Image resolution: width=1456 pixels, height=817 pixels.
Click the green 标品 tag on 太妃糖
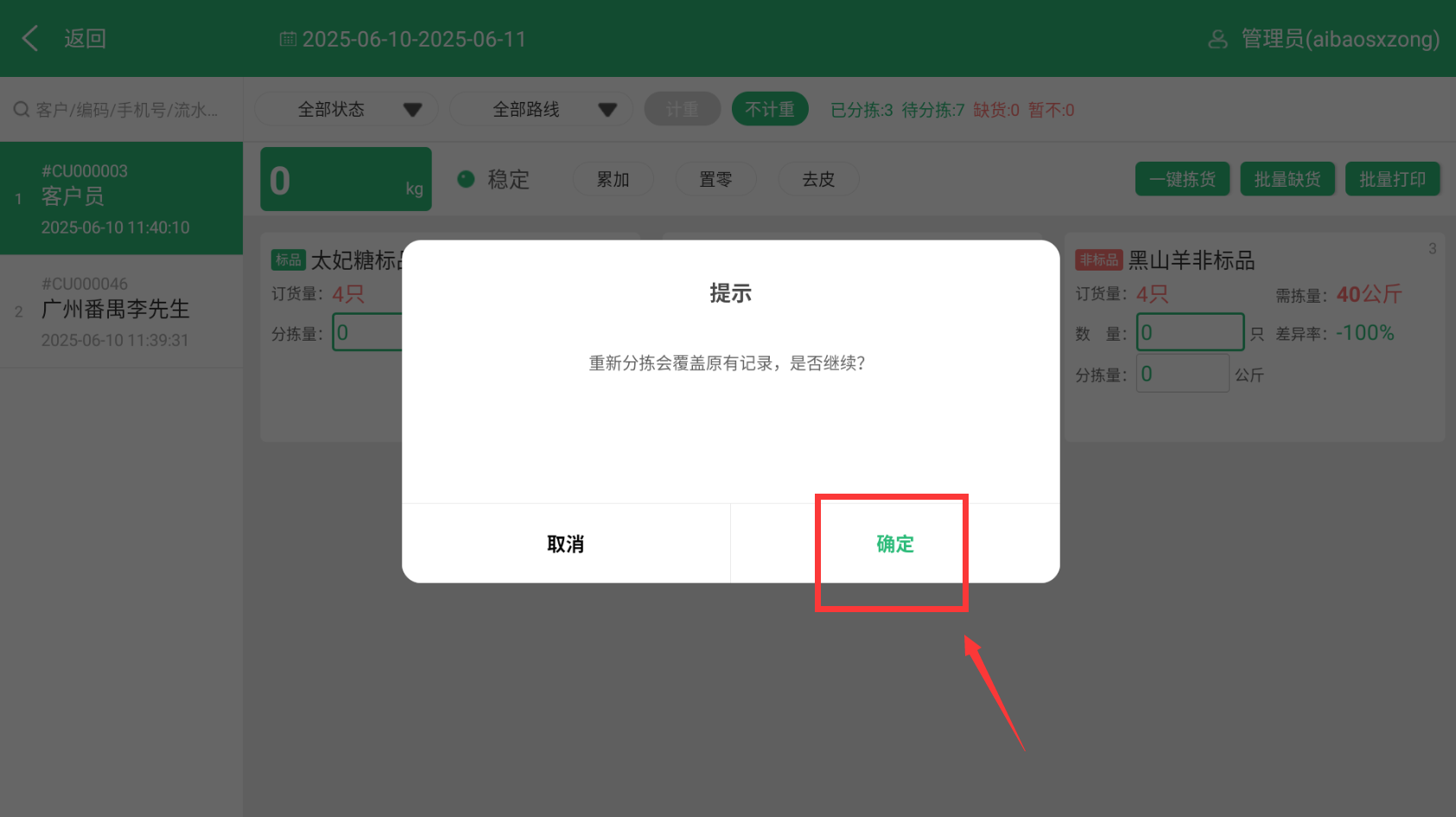pos(289,259)
